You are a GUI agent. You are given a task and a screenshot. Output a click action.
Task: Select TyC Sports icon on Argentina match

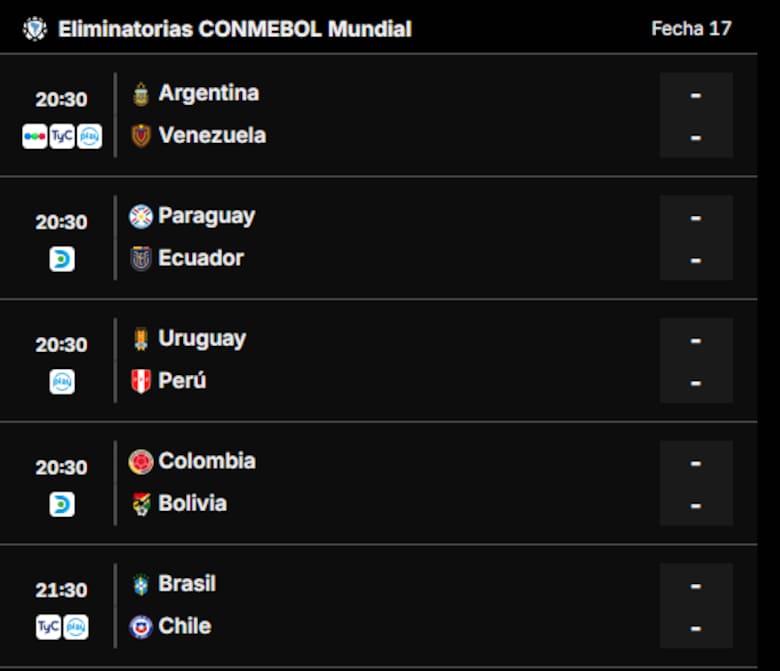tap(62, 136)
